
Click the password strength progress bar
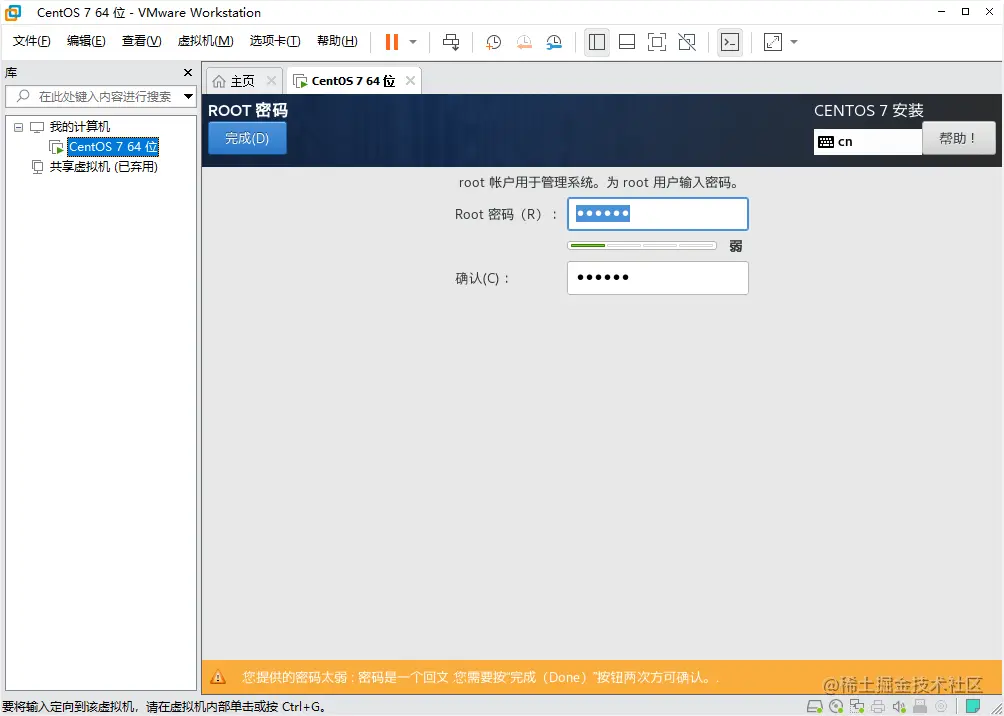coord(642,245)
